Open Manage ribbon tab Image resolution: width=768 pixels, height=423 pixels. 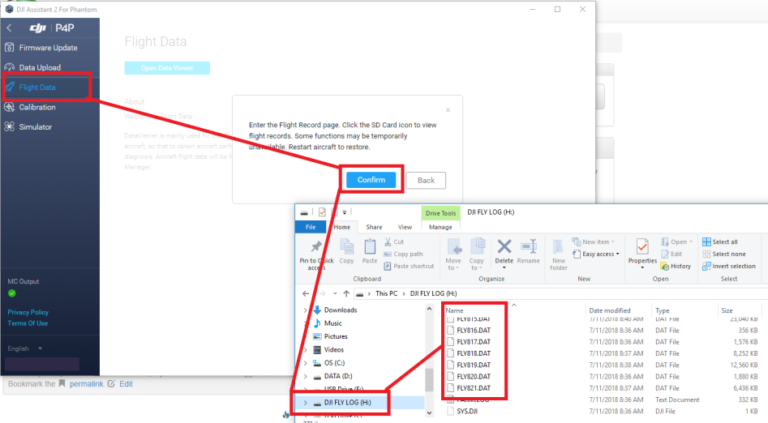[440, 227]
